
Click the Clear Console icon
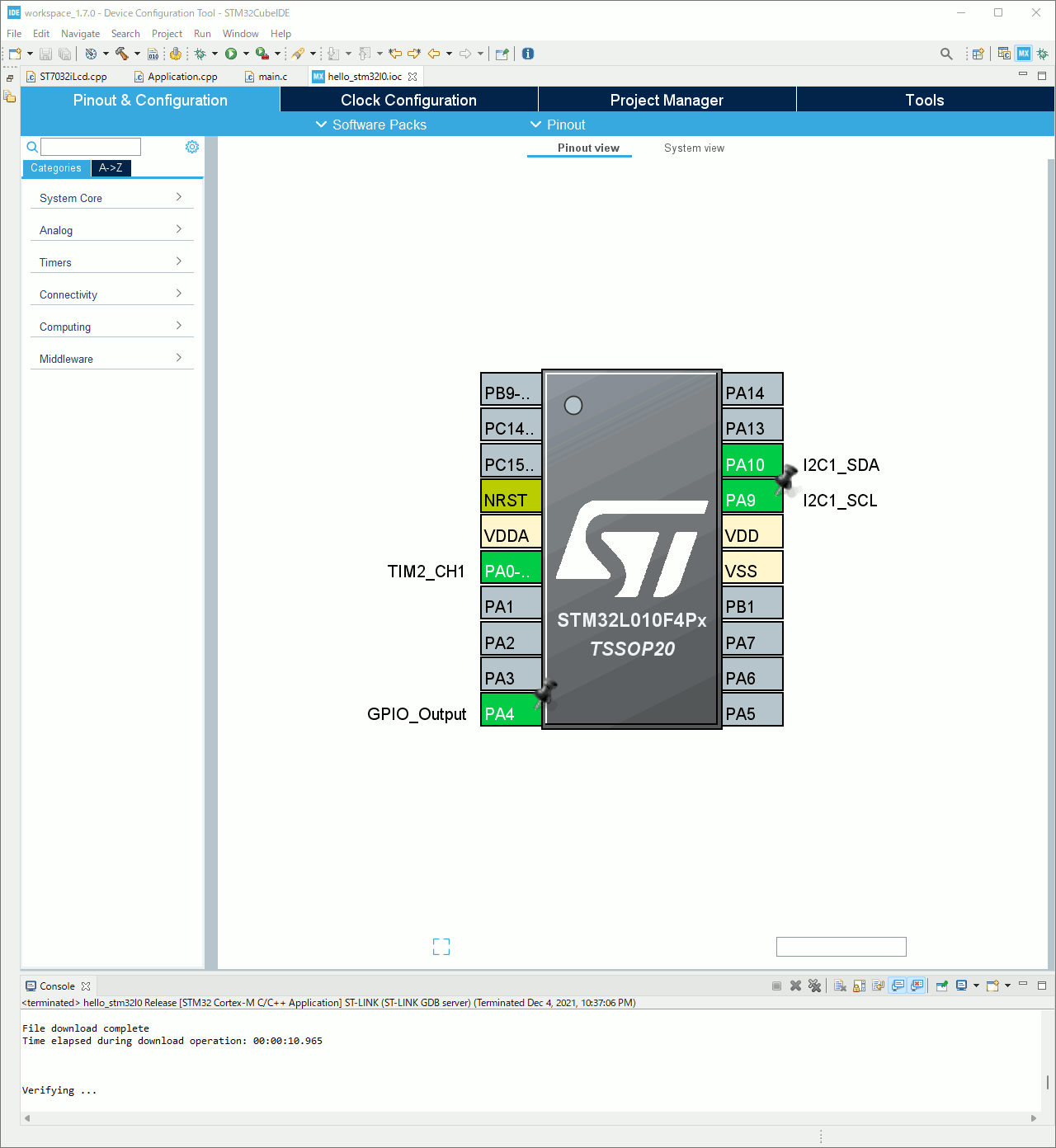click(840, 986)
